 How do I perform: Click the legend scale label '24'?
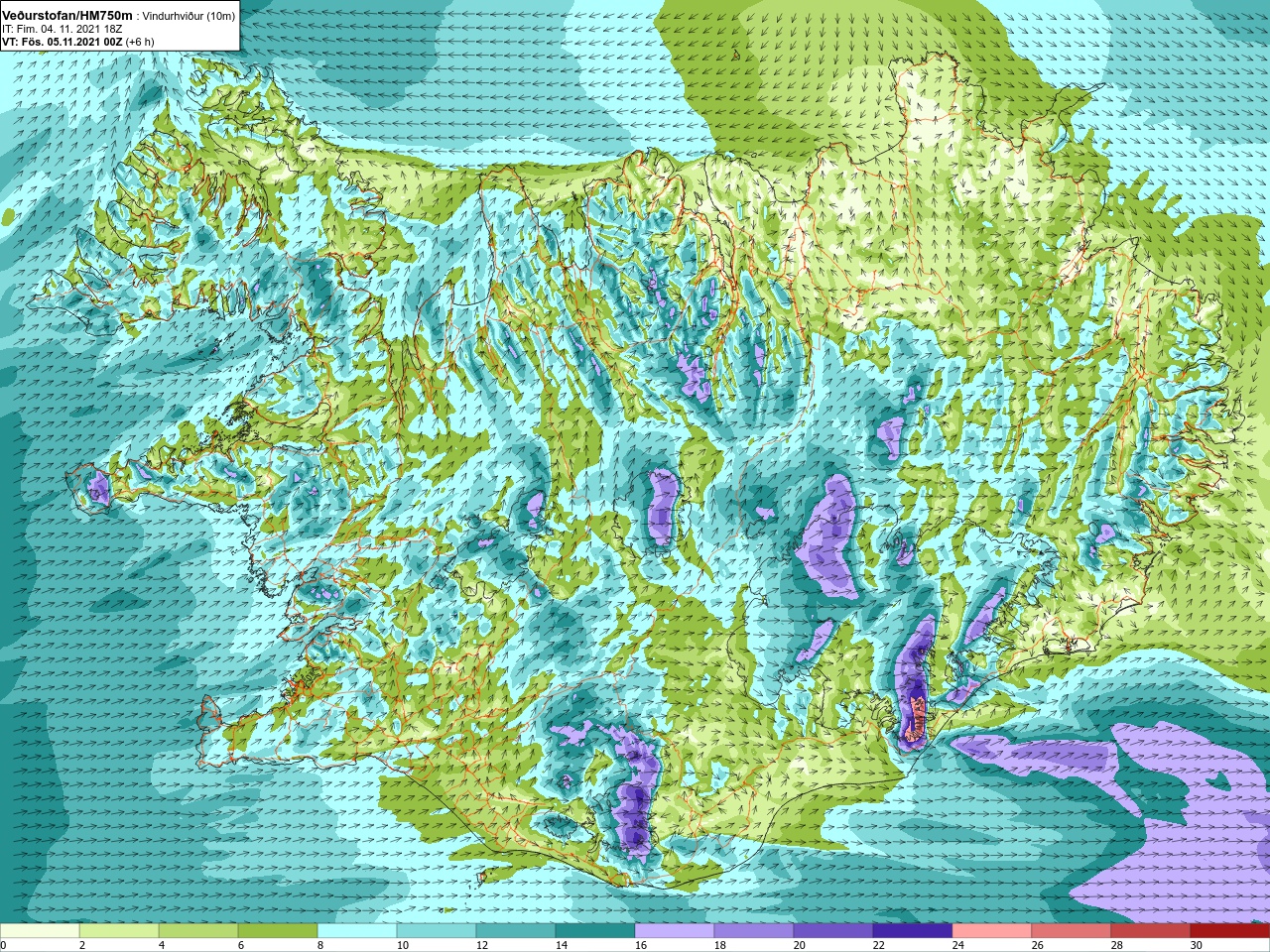coord(957,945)
